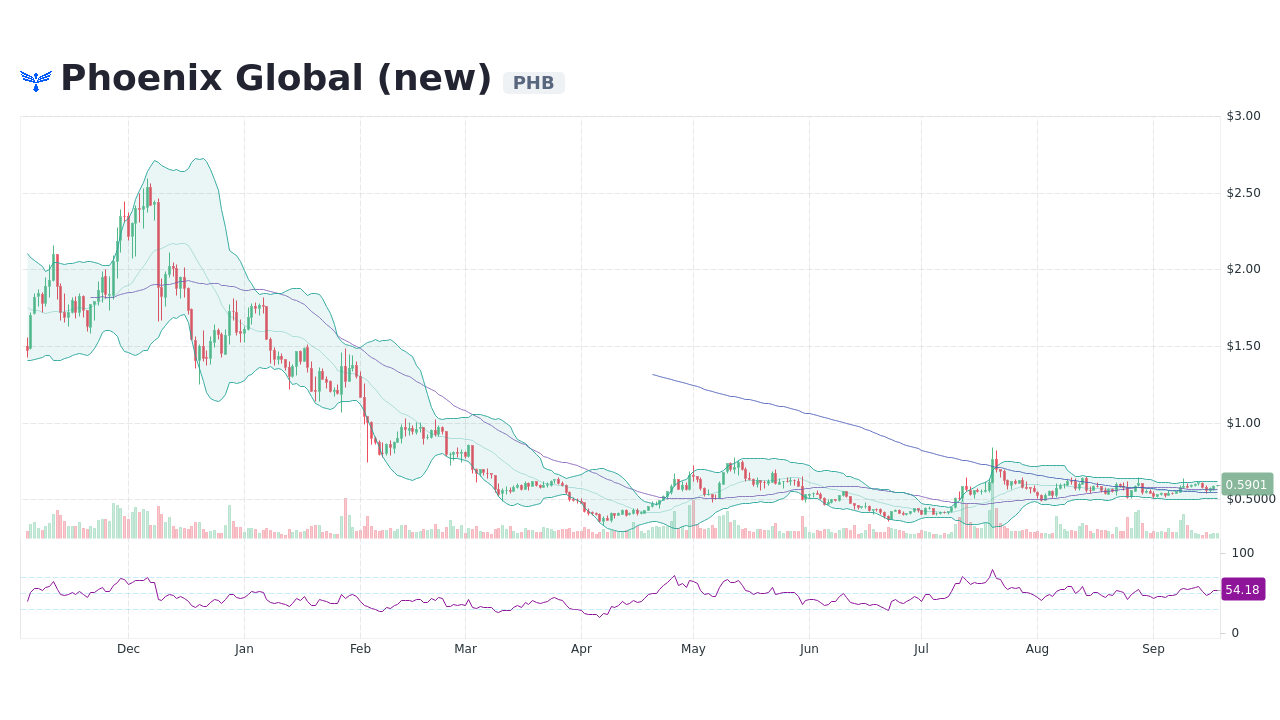Image resolution: width=1280 pixels, height=720 pixels.
Task: Click the $2.50 price axis label
Action: coord(1243,193)
